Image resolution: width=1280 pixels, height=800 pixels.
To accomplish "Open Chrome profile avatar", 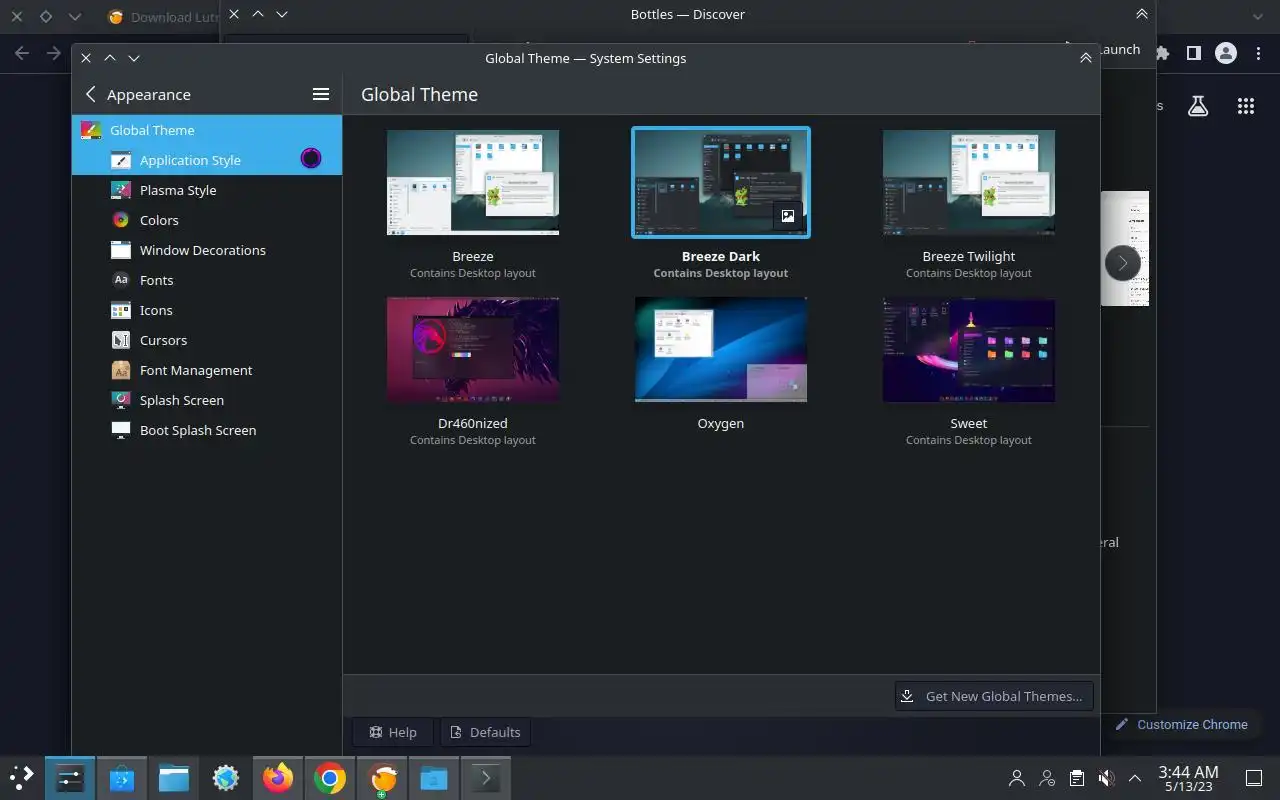I will (x=1226, y=53).
